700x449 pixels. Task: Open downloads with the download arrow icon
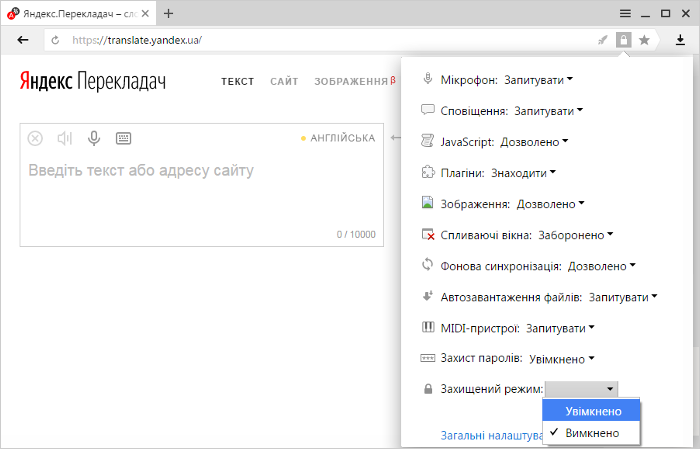click(x=680, y=40)
